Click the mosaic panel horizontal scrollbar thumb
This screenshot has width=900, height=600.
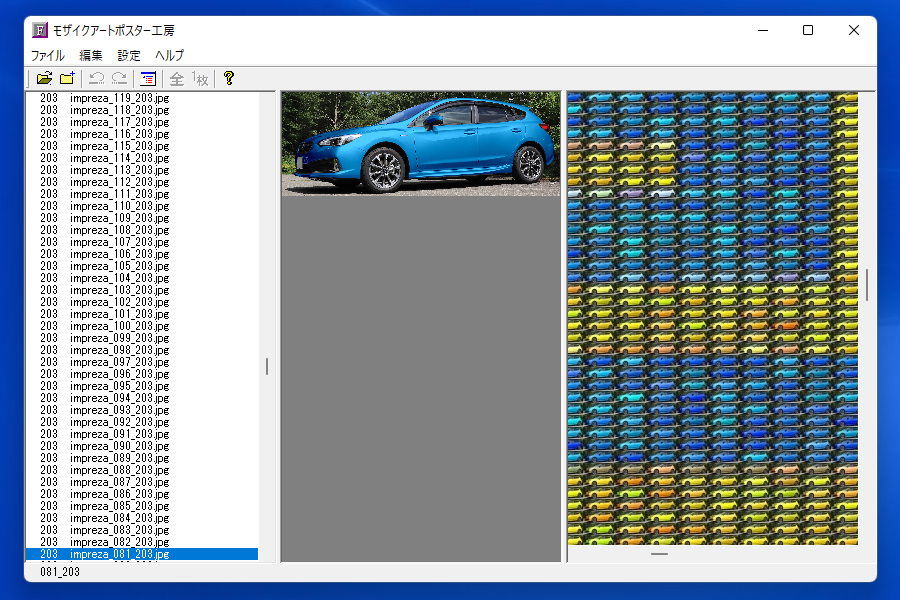[x=660, y=554]
